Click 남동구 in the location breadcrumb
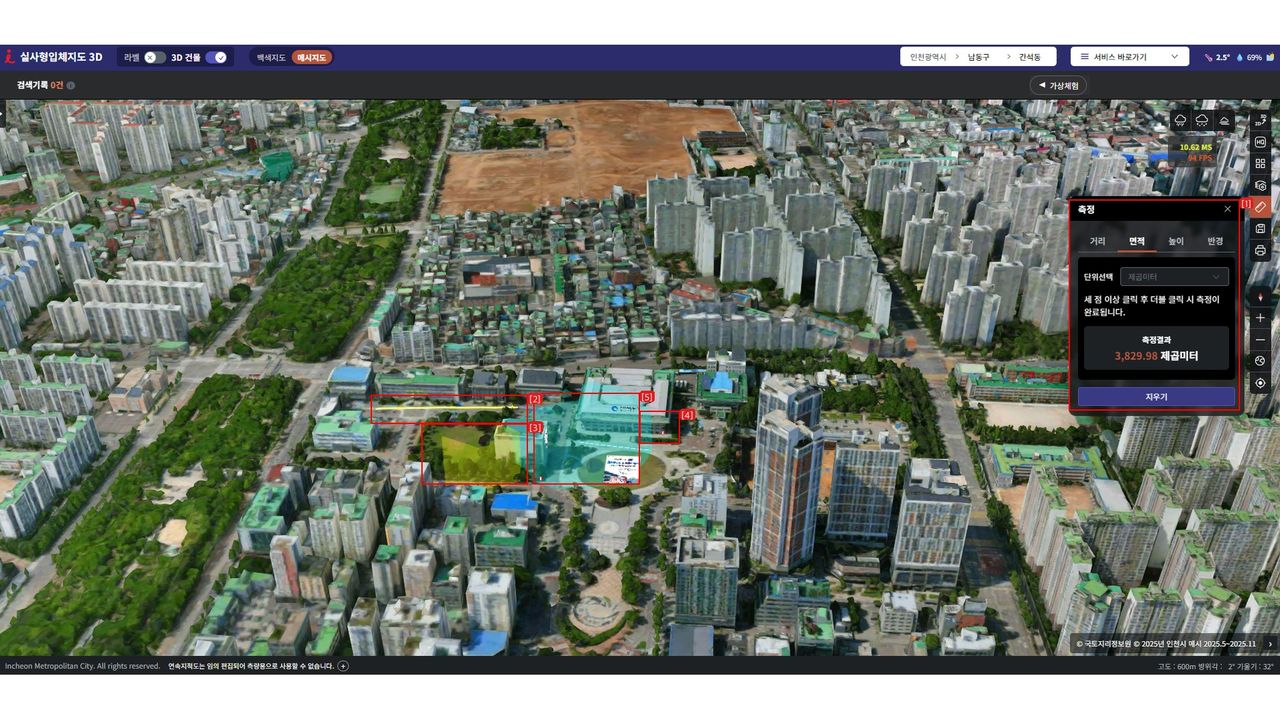Image resolution: width=1280 pixels, height=720 pixels. (x=978, y=58)
